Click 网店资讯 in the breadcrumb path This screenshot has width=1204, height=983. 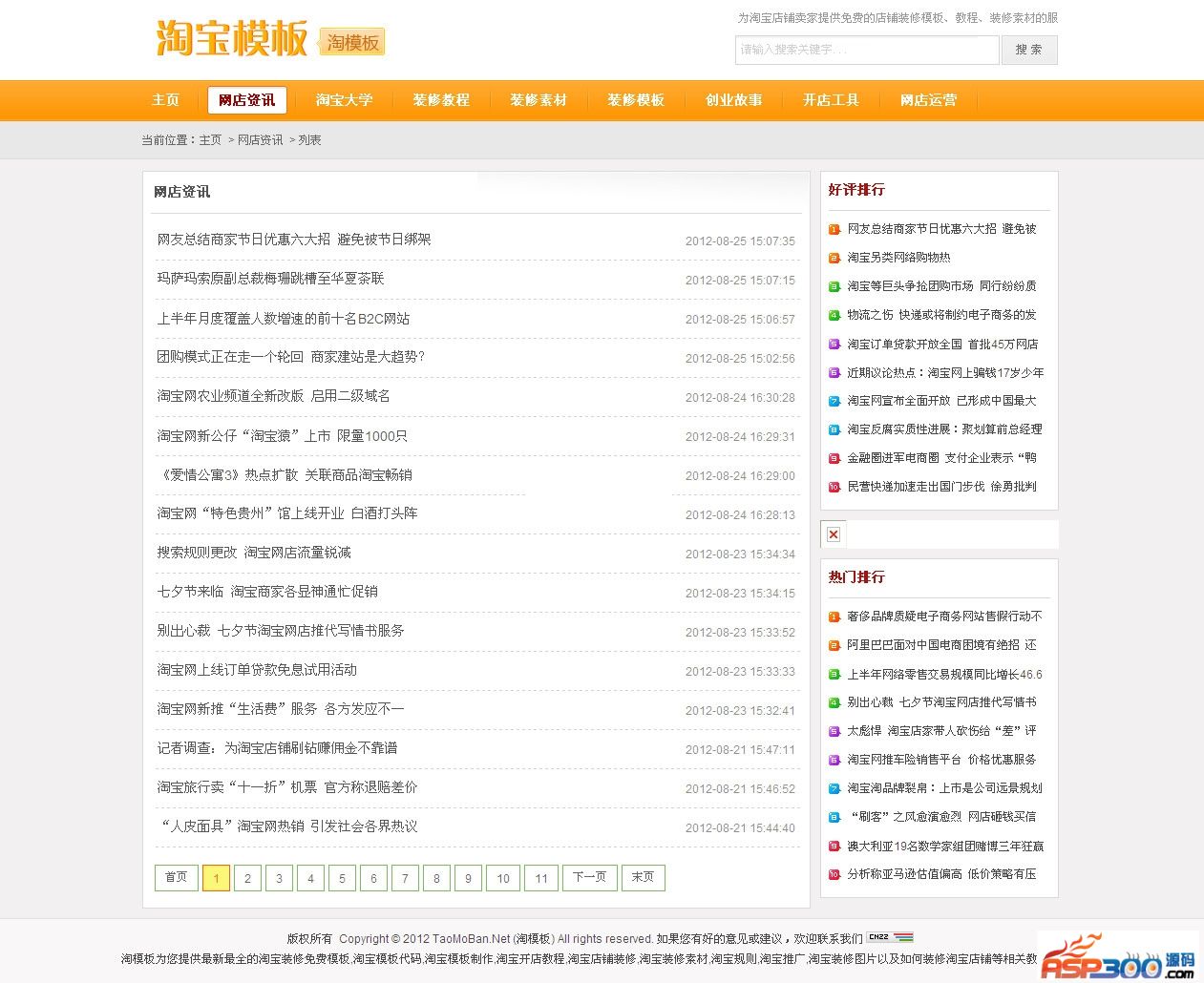260,140
